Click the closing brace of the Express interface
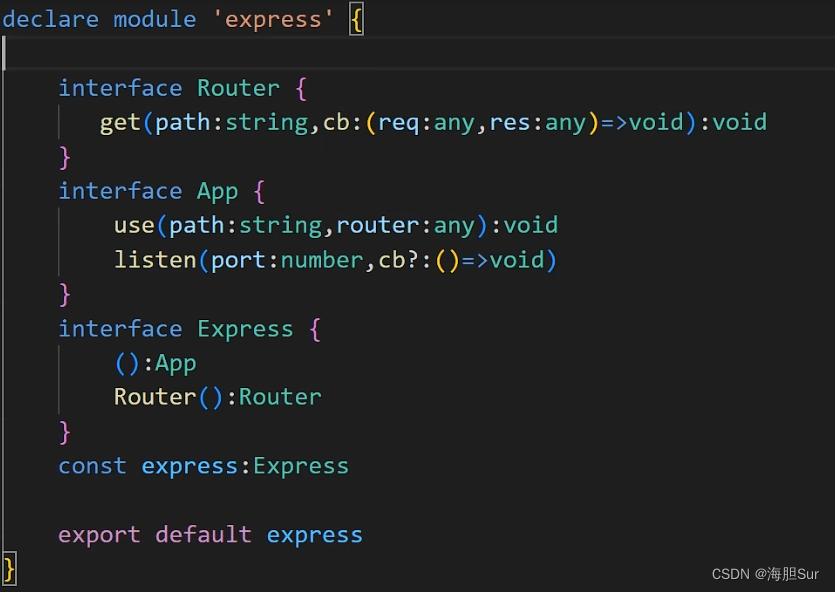 pyautogui.click(x=65, y=432)
